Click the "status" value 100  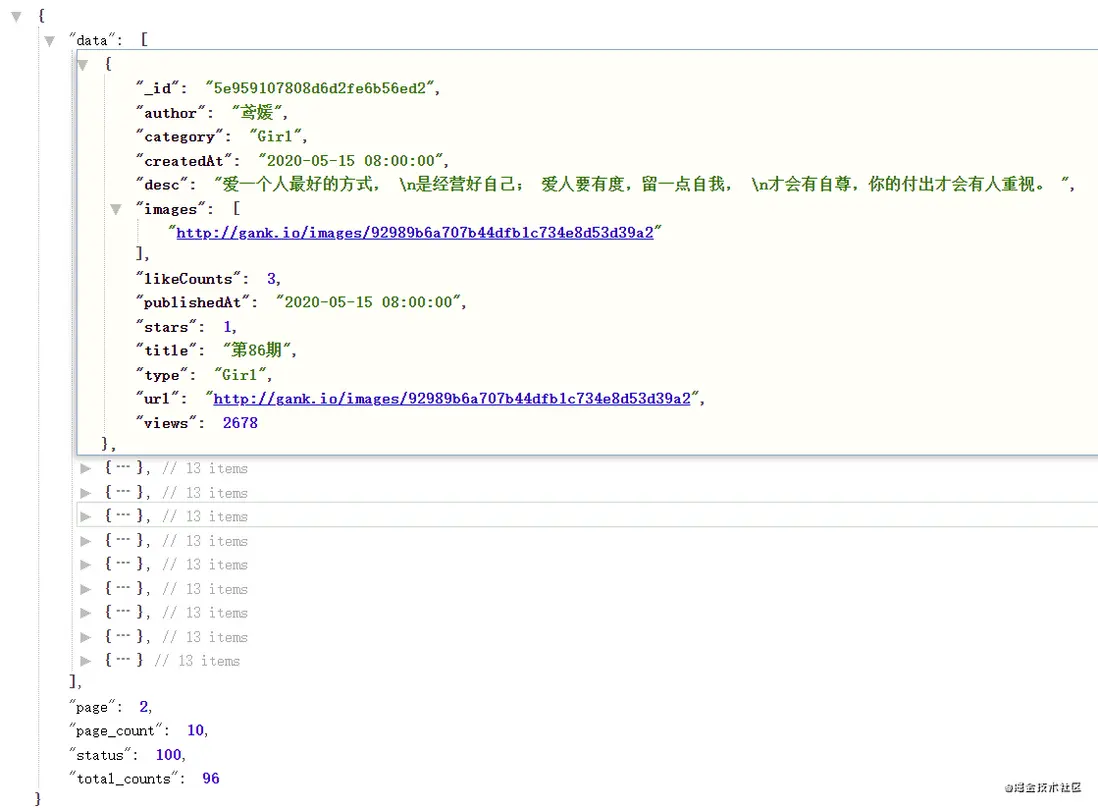click(169, 755)
